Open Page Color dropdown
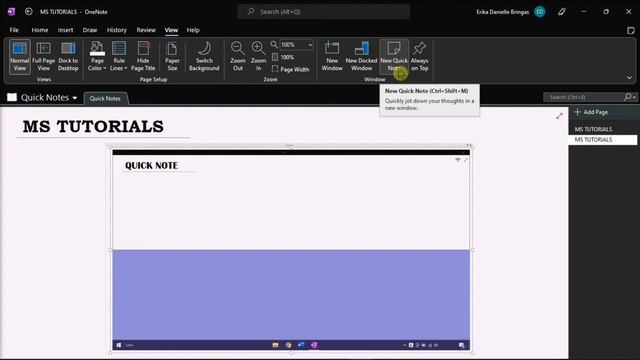 coord(97,56)
